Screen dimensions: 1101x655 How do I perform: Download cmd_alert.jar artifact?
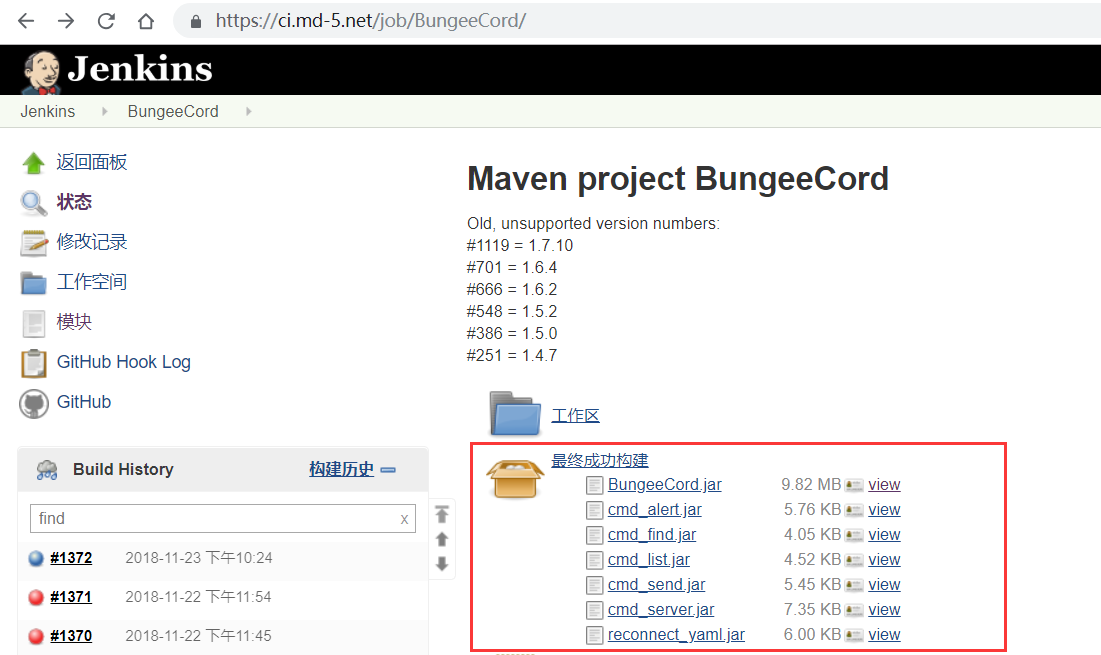click(x=654, y=510)
